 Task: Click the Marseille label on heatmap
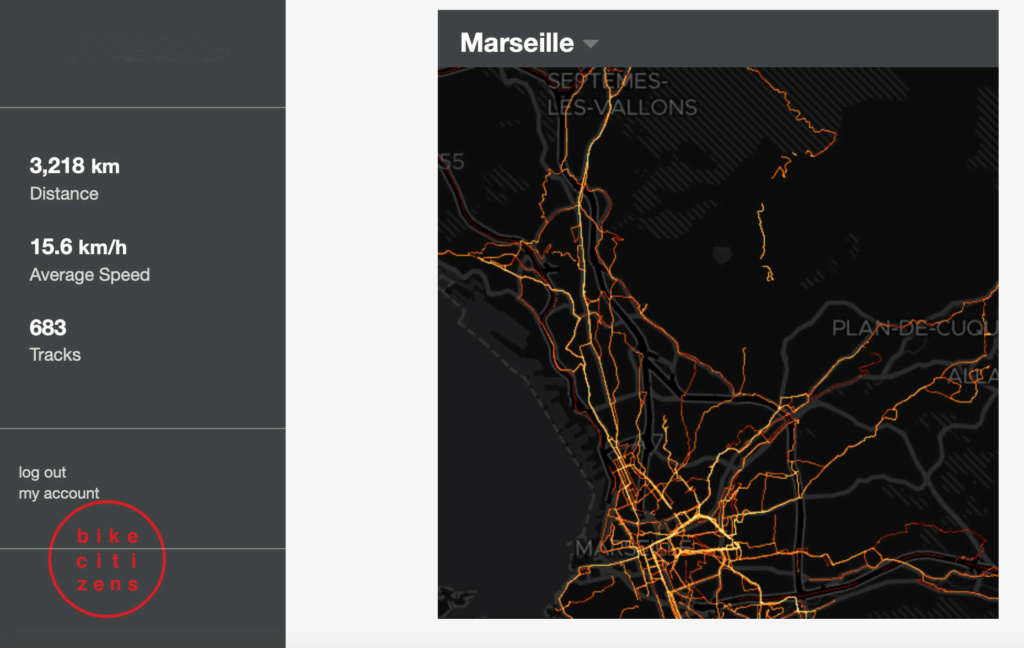point(632,548)
